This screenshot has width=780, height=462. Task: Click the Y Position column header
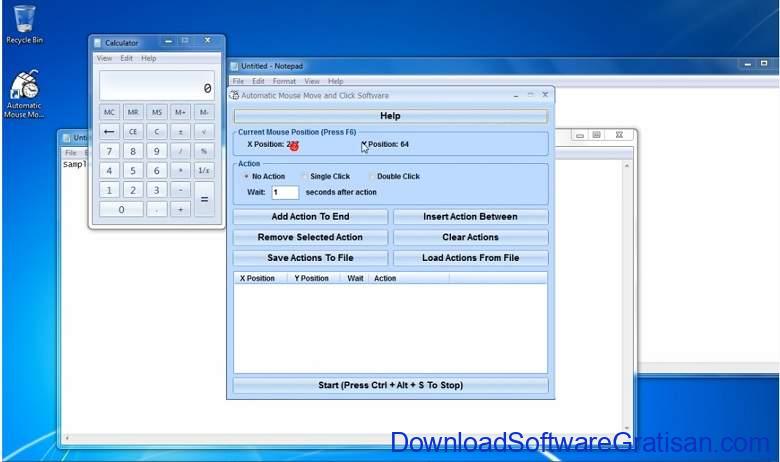(313, 278)
